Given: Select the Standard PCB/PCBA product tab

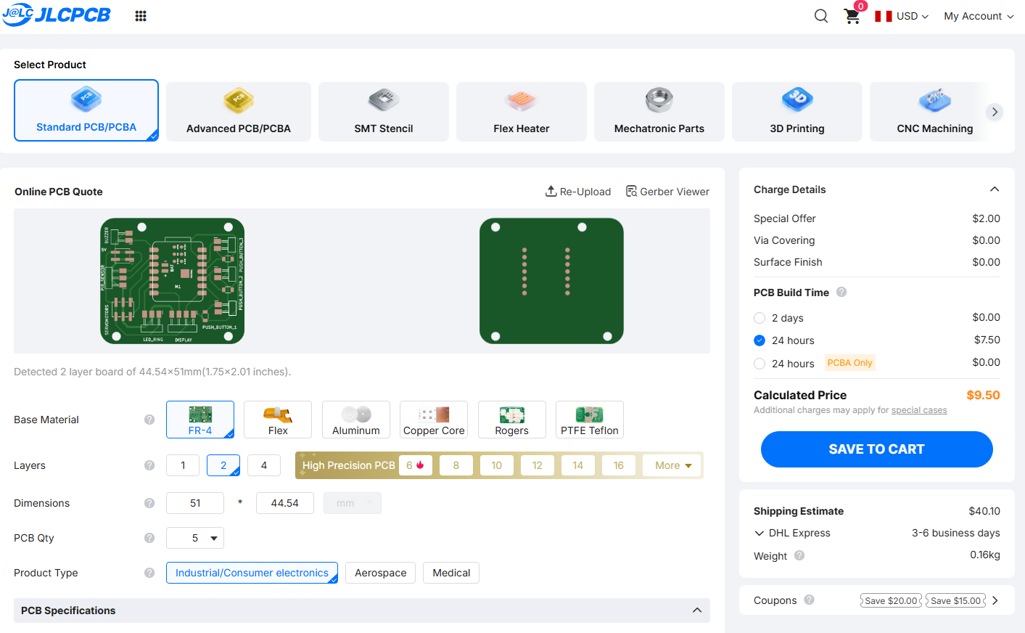Looking at the screenshot, I should point(86,111).
